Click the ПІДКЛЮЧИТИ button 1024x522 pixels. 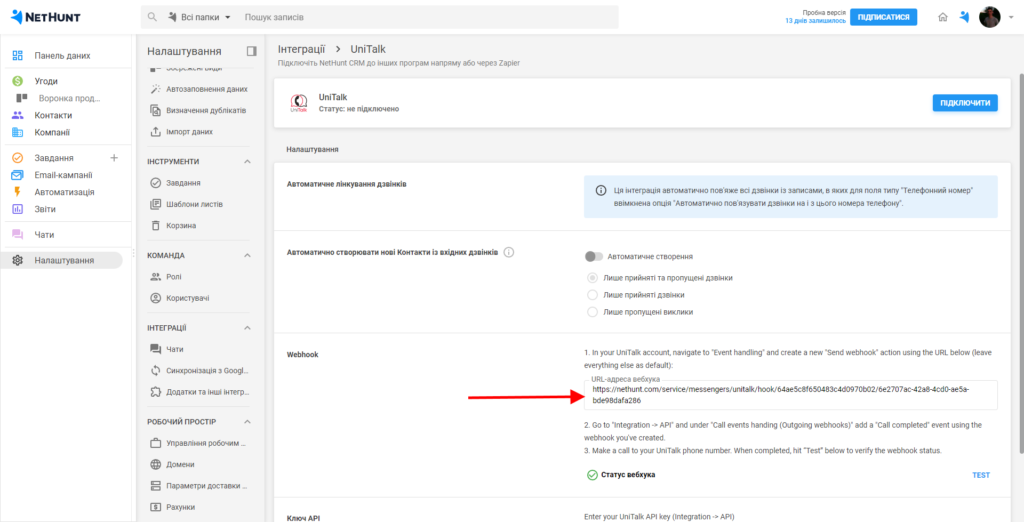pos(964,103)
